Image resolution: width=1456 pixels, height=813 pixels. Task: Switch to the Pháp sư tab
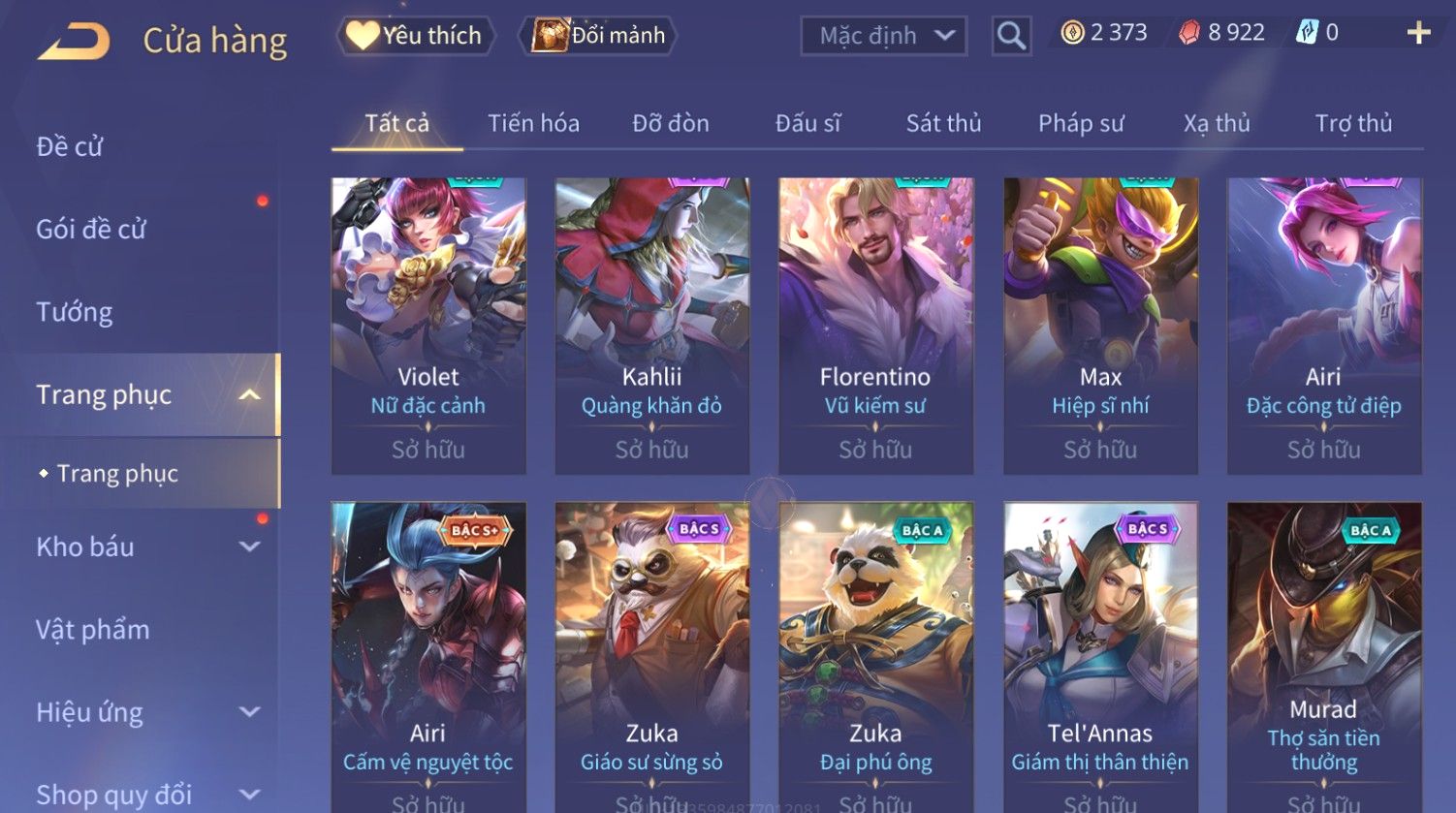pyautogui.click(x=1081, y=123)
